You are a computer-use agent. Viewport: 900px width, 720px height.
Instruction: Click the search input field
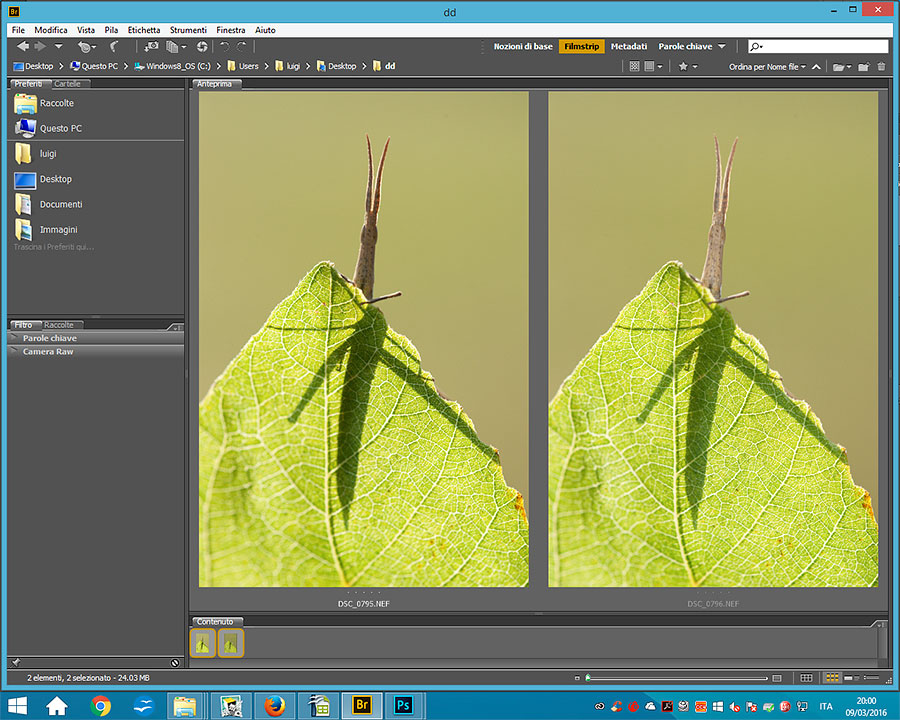click(x=818, y=47)
